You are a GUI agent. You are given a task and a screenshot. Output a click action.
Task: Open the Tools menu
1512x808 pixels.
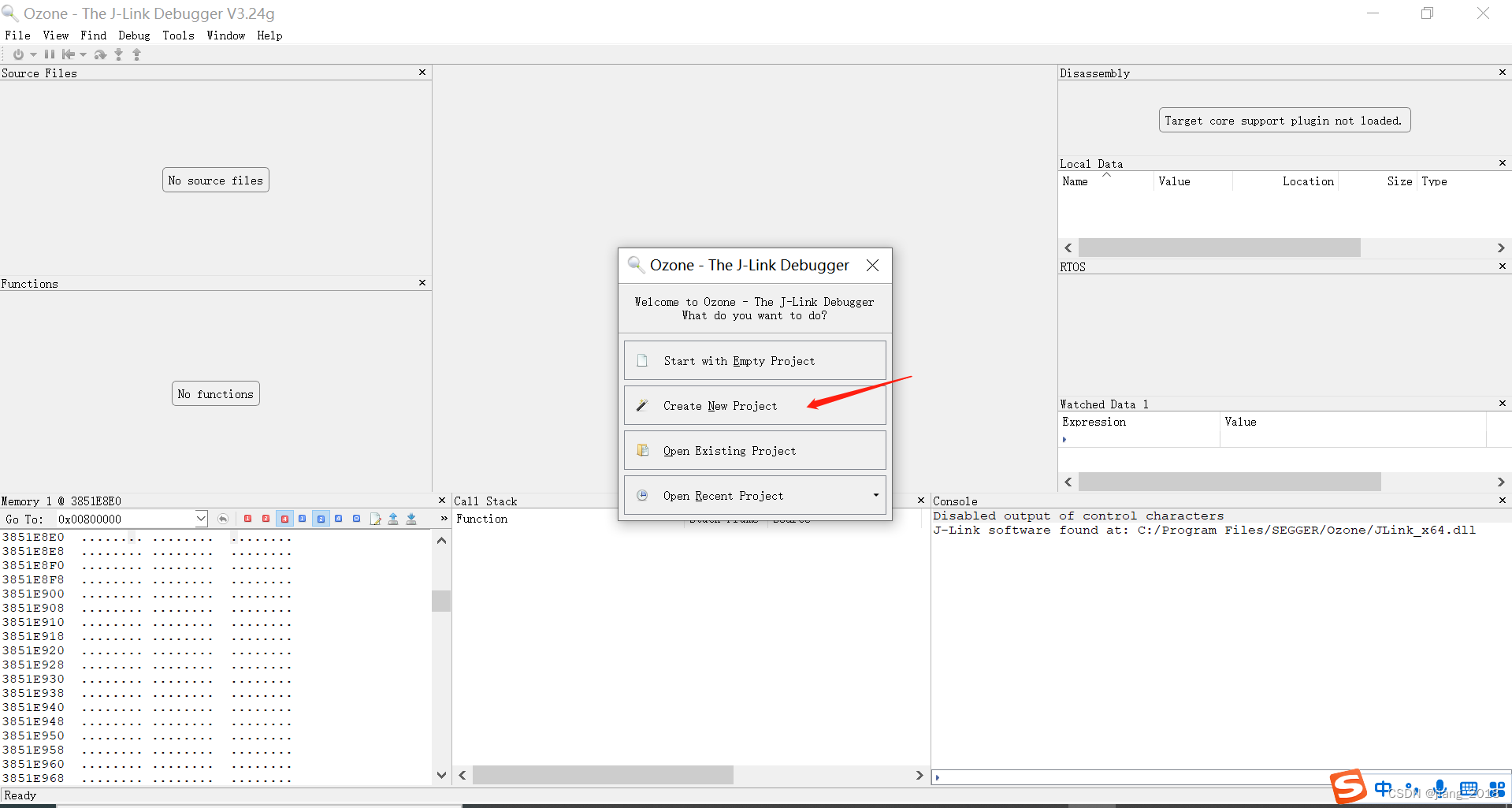pos(178,35)
